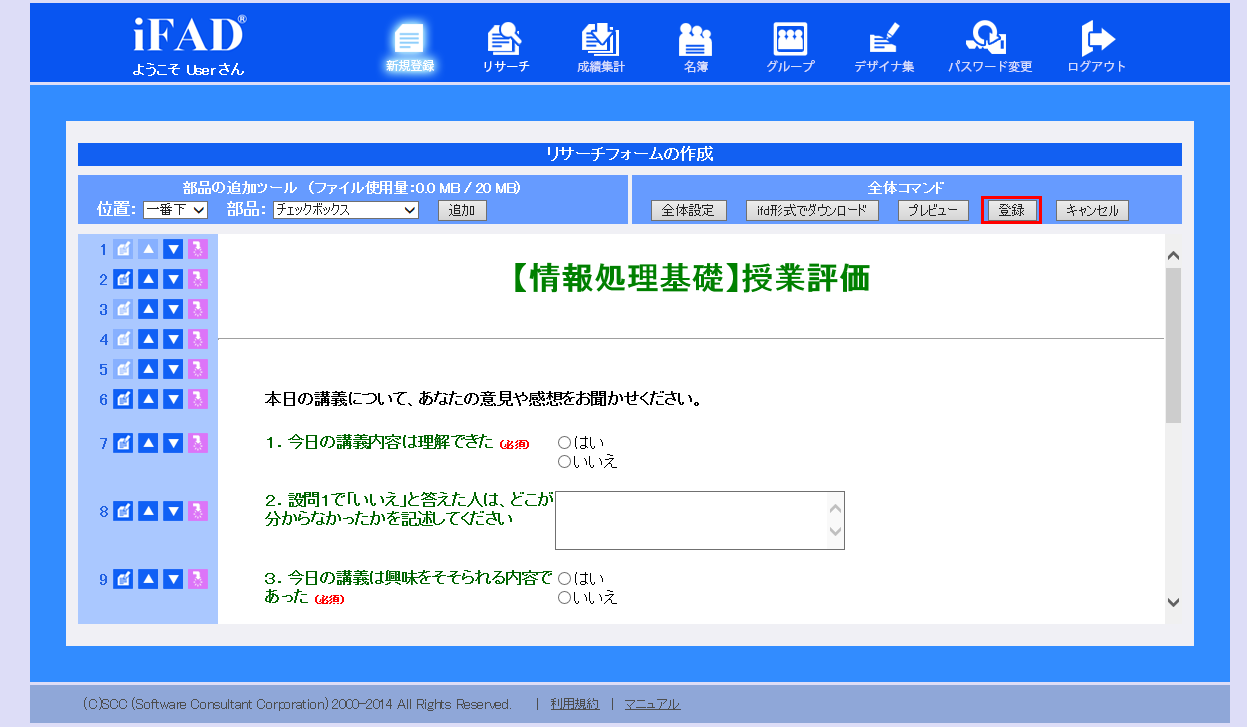This screenshot has height=727, width=1247.
Task: Go to the 名簿 roster icon
Action: tap(695, 40)
